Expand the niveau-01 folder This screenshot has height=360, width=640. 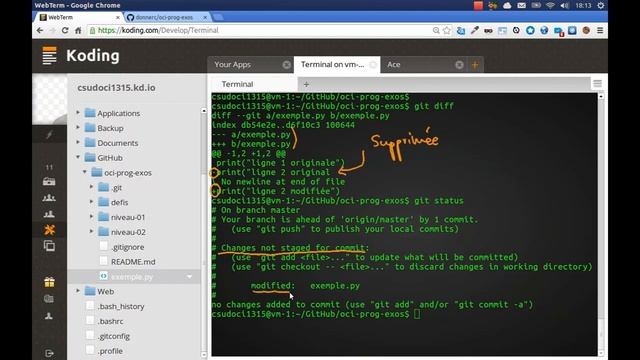(91, 216)
